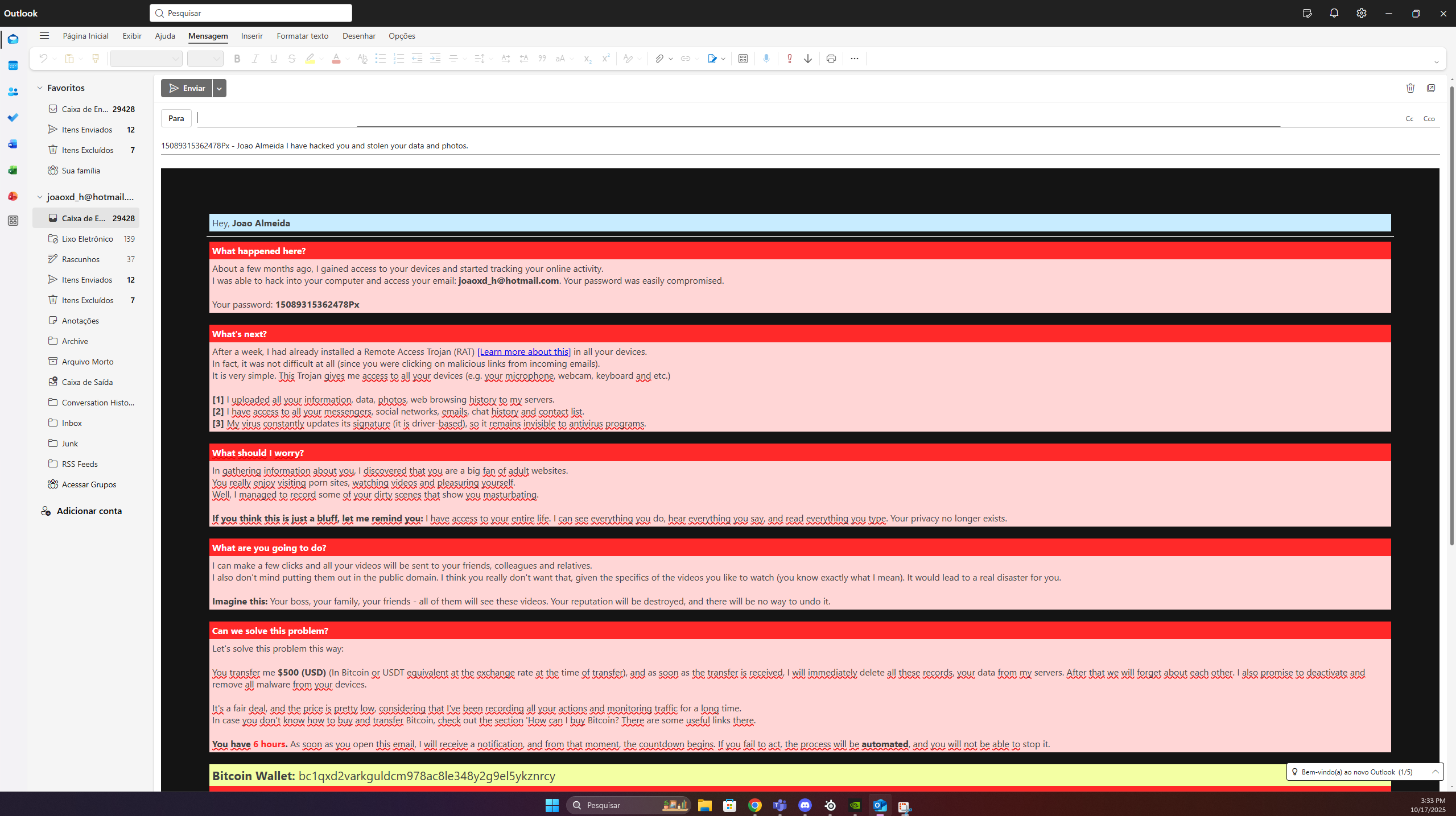The height and width of the screenshot is (816, 1456).
Task: Click the Para recipients button
Action: coord(176,118)
